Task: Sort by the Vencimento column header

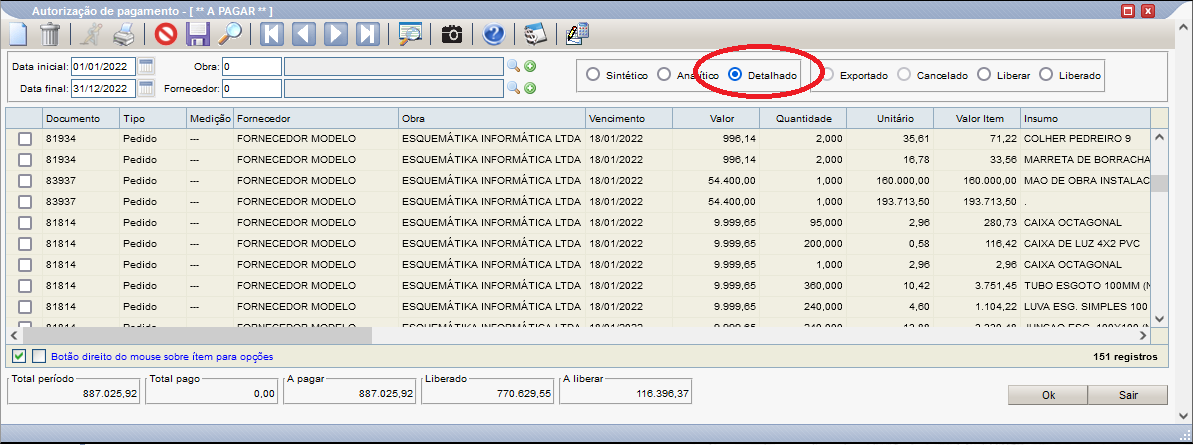Action: [x=628, y=119]
